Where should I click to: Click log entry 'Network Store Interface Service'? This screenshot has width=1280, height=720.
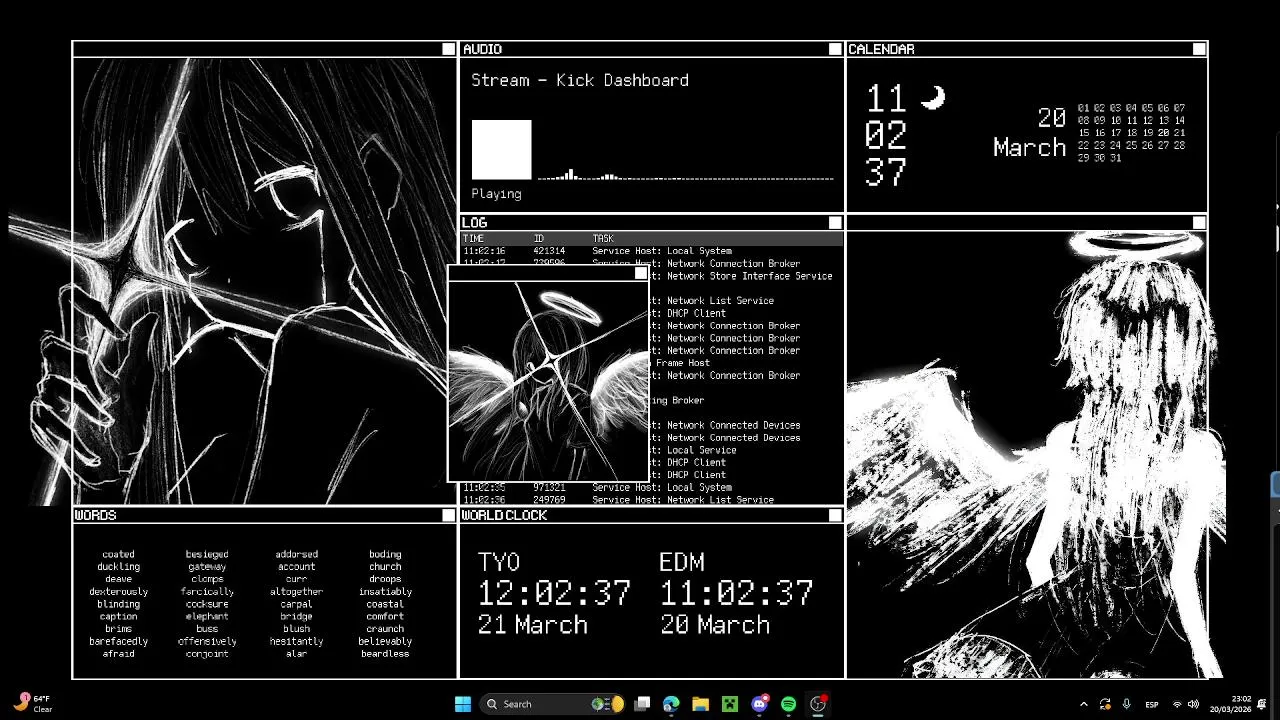[750, 276]
